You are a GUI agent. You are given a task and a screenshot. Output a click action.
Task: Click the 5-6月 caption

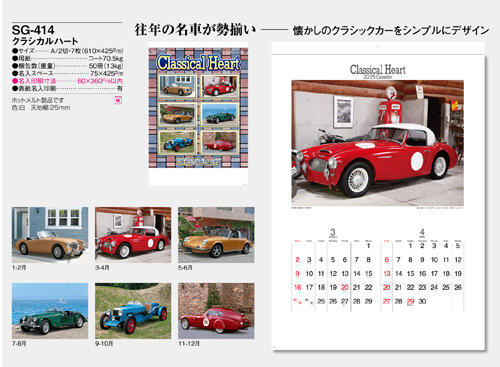click(185, 267)
